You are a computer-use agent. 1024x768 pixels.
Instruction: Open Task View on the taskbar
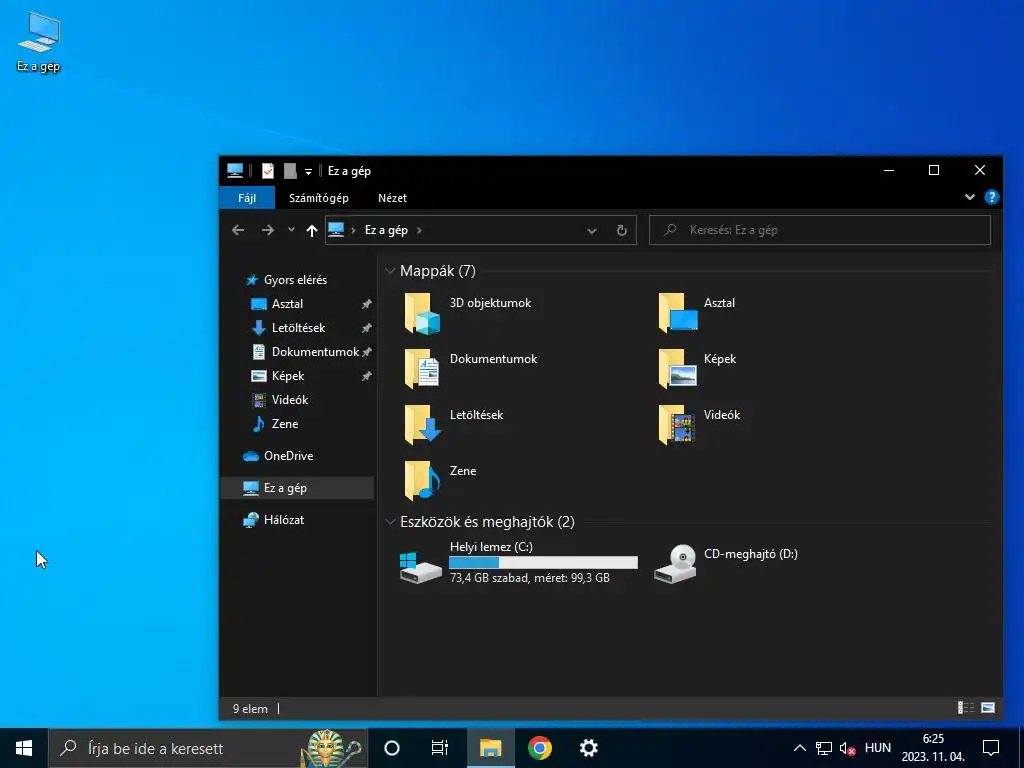click(440, 748)
